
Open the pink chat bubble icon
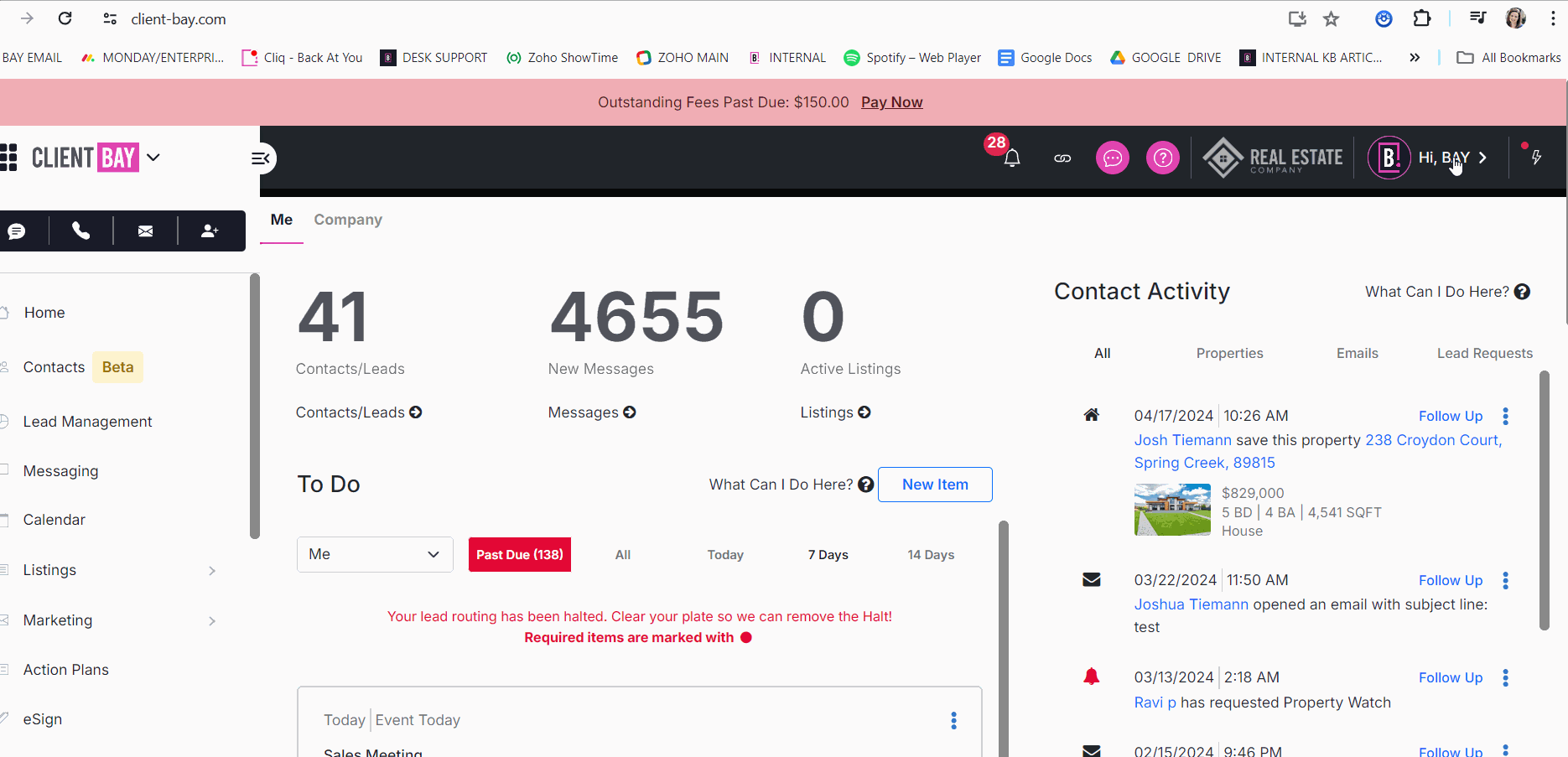click(x=1113, y=158)
